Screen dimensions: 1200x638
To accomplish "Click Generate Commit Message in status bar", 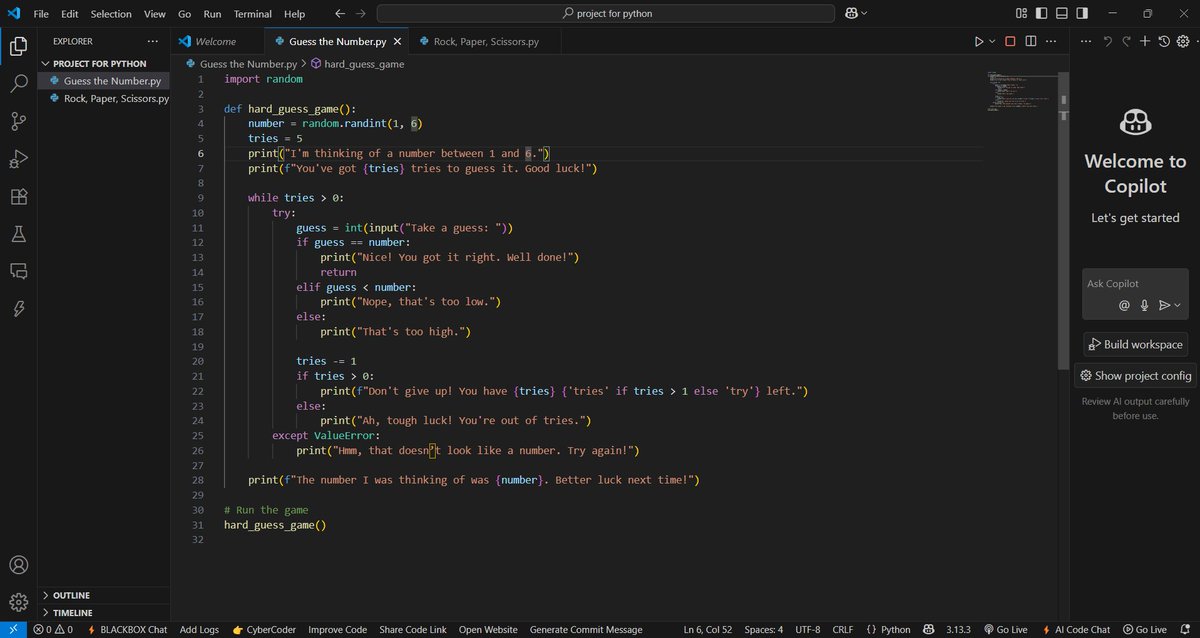I will click(x=586, y=630).
